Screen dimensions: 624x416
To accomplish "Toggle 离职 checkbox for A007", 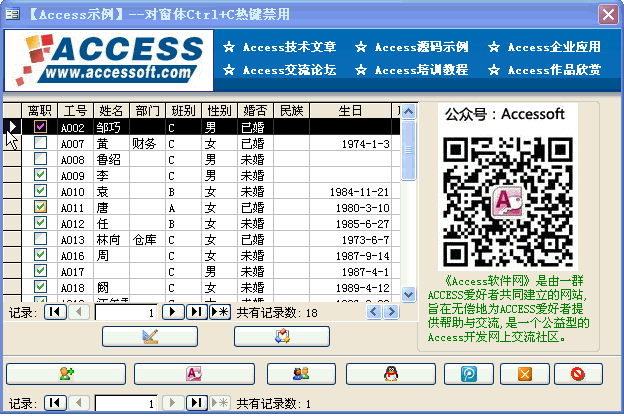I will pyautogui.click(x=40, y=143).
